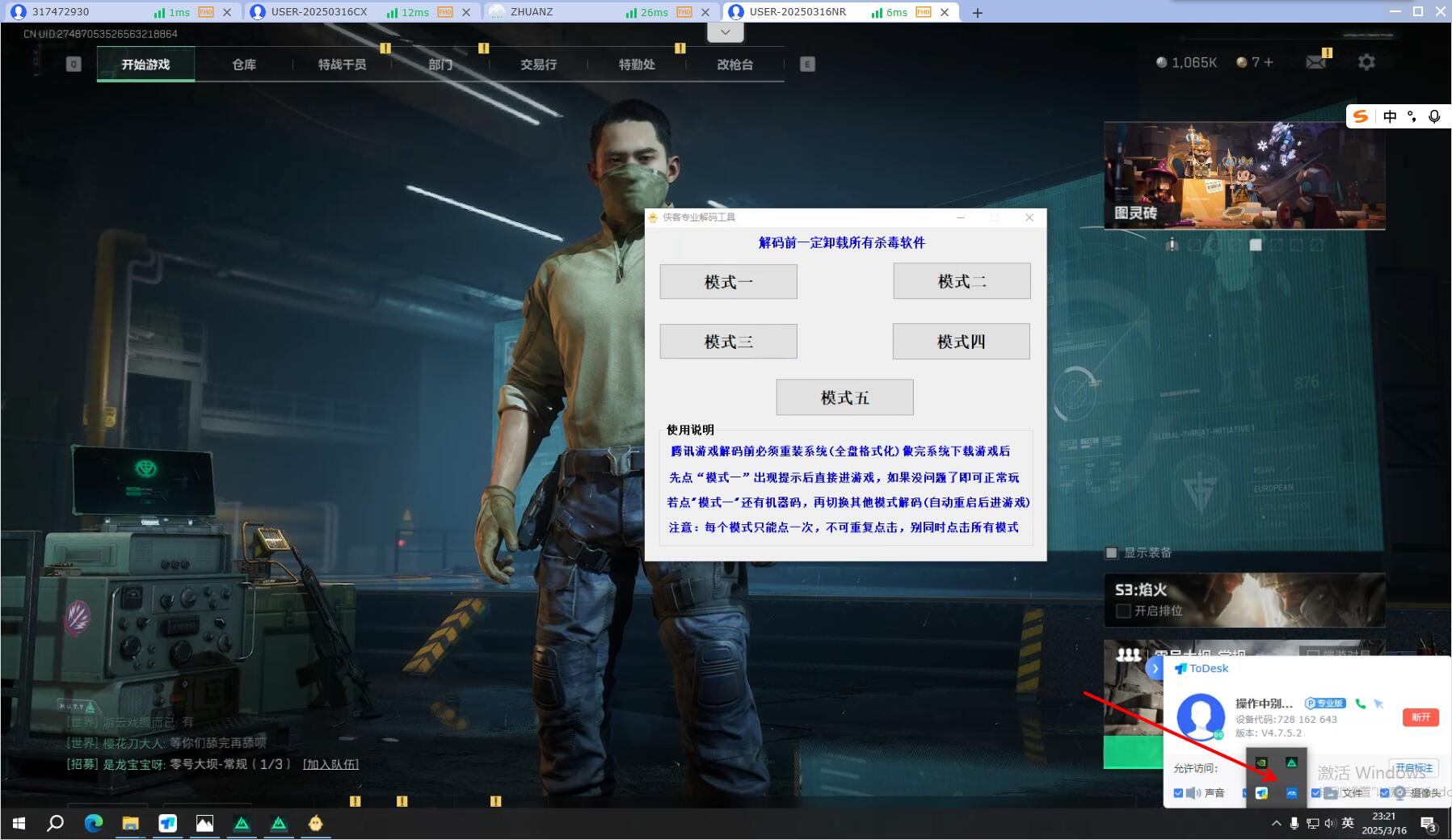The height and width of the screenshot is (840, 1452).
Task: Expand the remote session toolbar chevron at top
Action: click(725, 32)
